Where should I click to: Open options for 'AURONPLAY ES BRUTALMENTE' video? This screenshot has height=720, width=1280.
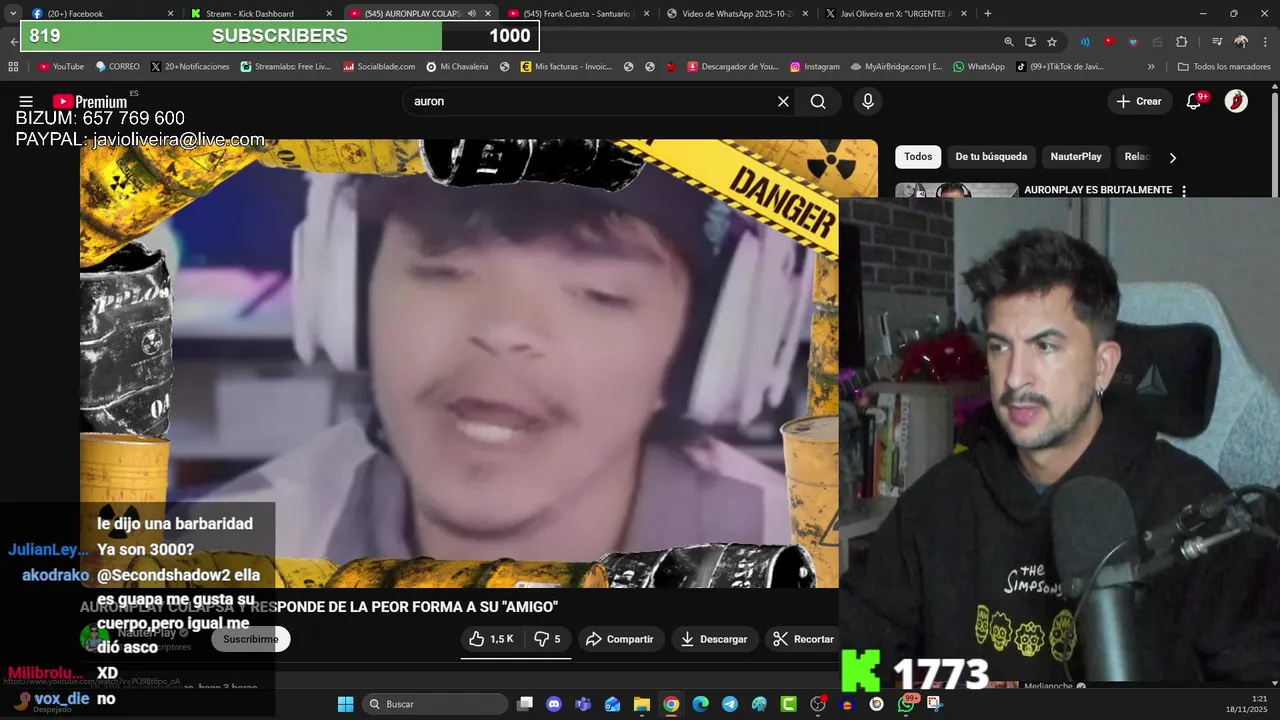point(1184,190)
